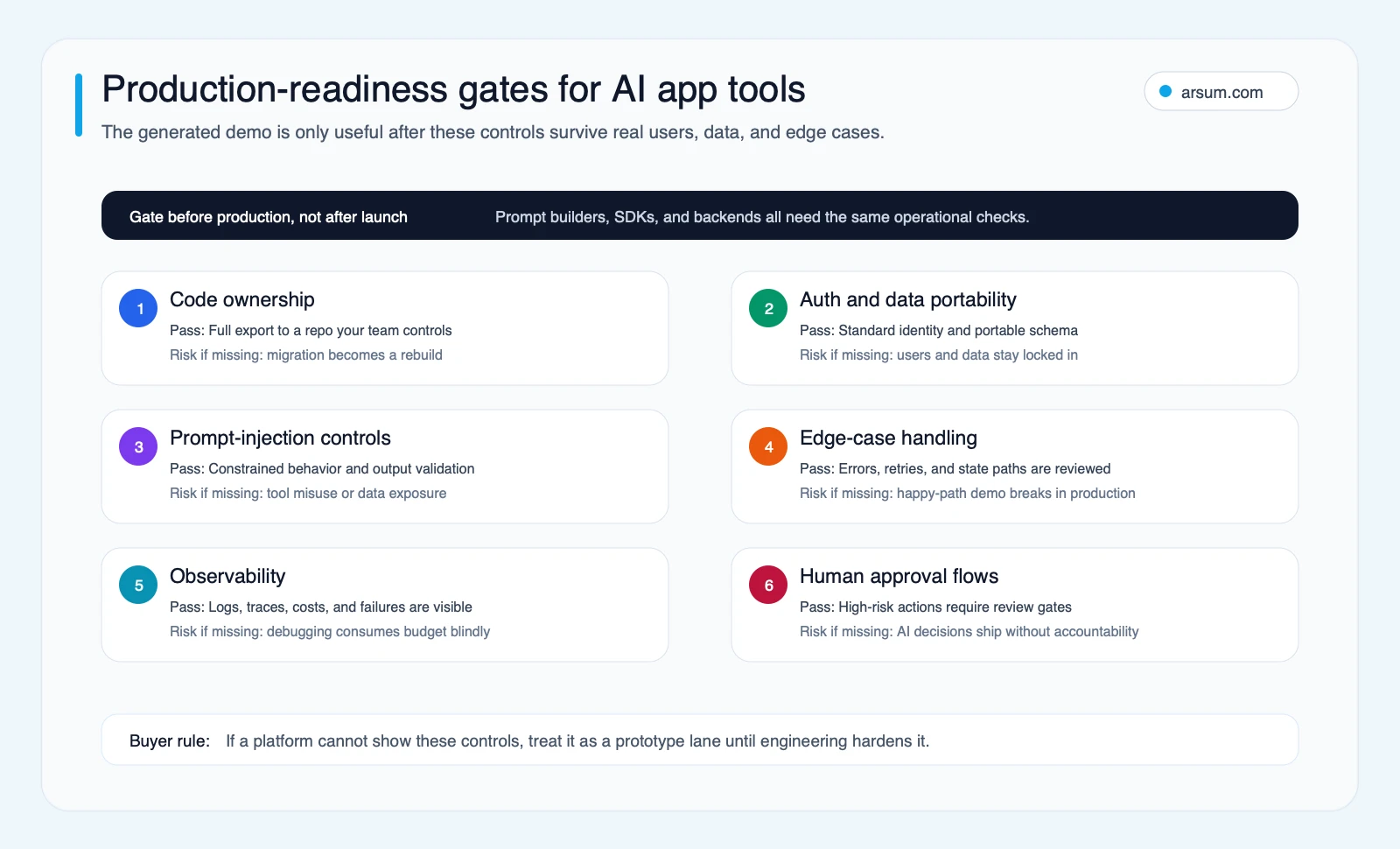The image size is (1400, 849).
Task: Select the Observability heading
Action: (x=227, y=576)
